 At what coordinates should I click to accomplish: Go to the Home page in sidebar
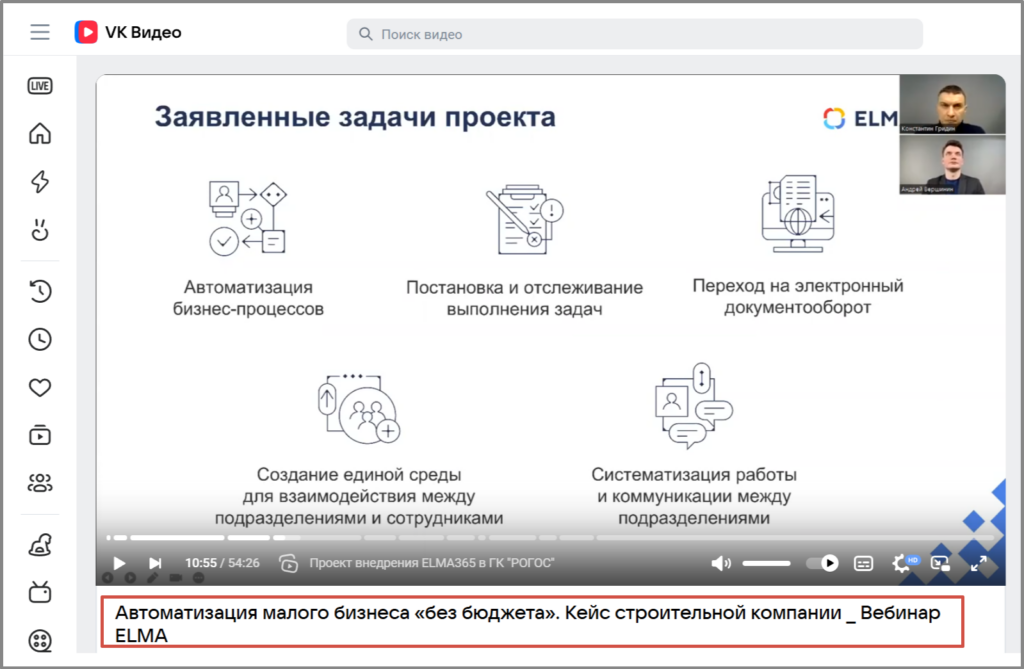tap(40, 134)
